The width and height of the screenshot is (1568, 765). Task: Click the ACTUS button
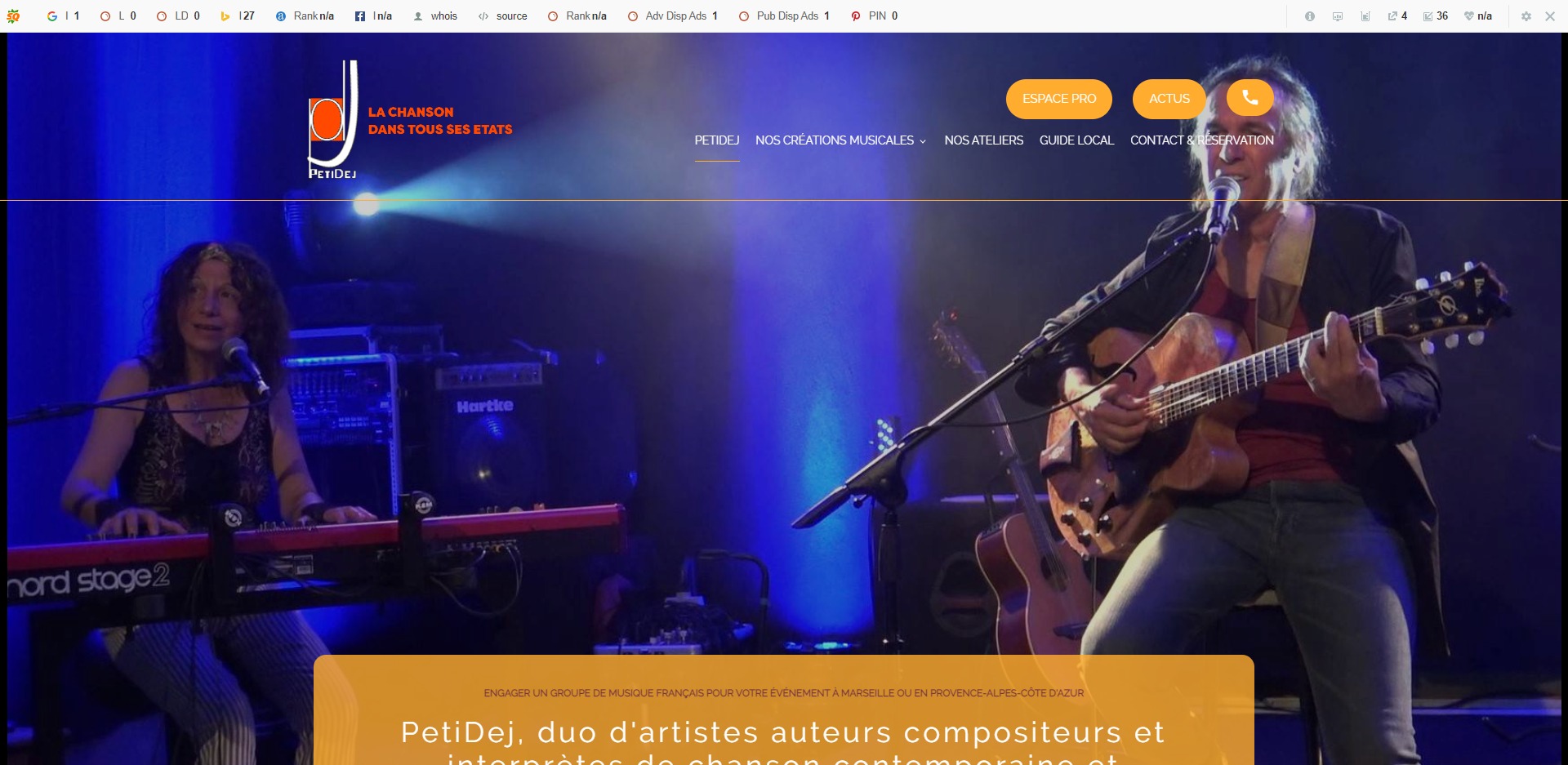[x=1169, y=99]
